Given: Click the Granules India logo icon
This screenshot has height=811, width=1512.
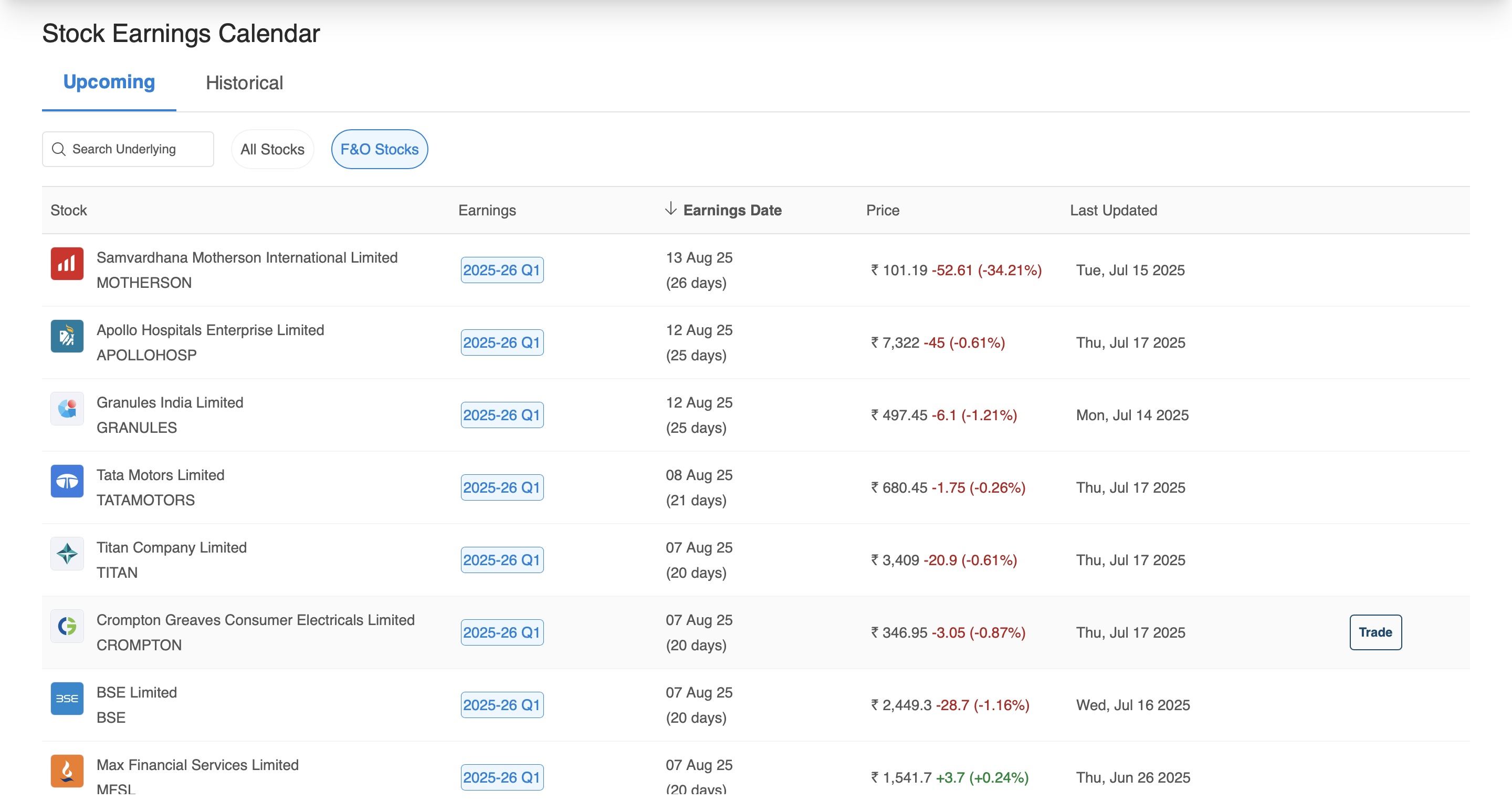Looking at the screenshot, I should coord(67,409).
